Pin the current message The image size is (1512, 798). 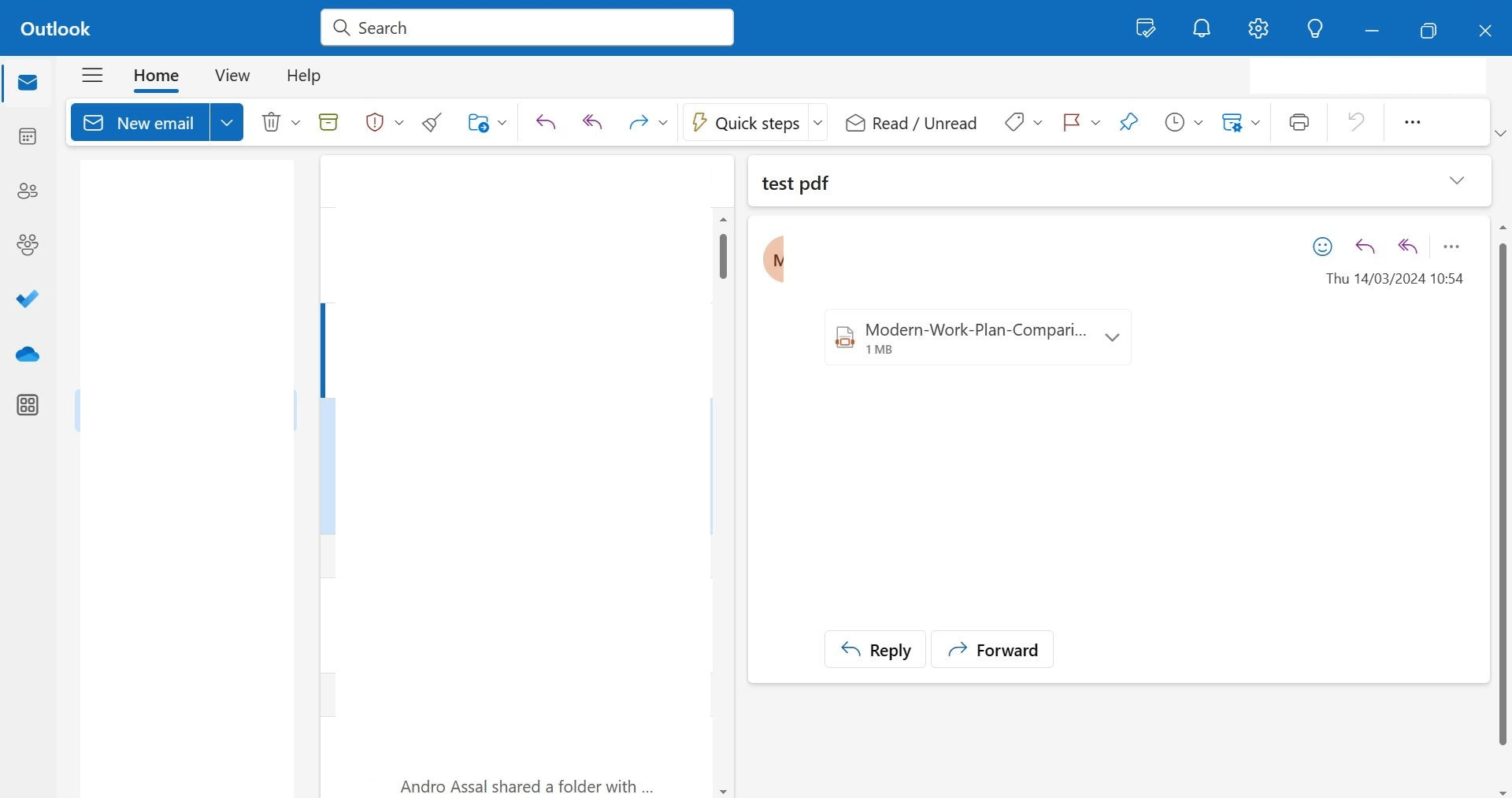tap(1128, 122)
